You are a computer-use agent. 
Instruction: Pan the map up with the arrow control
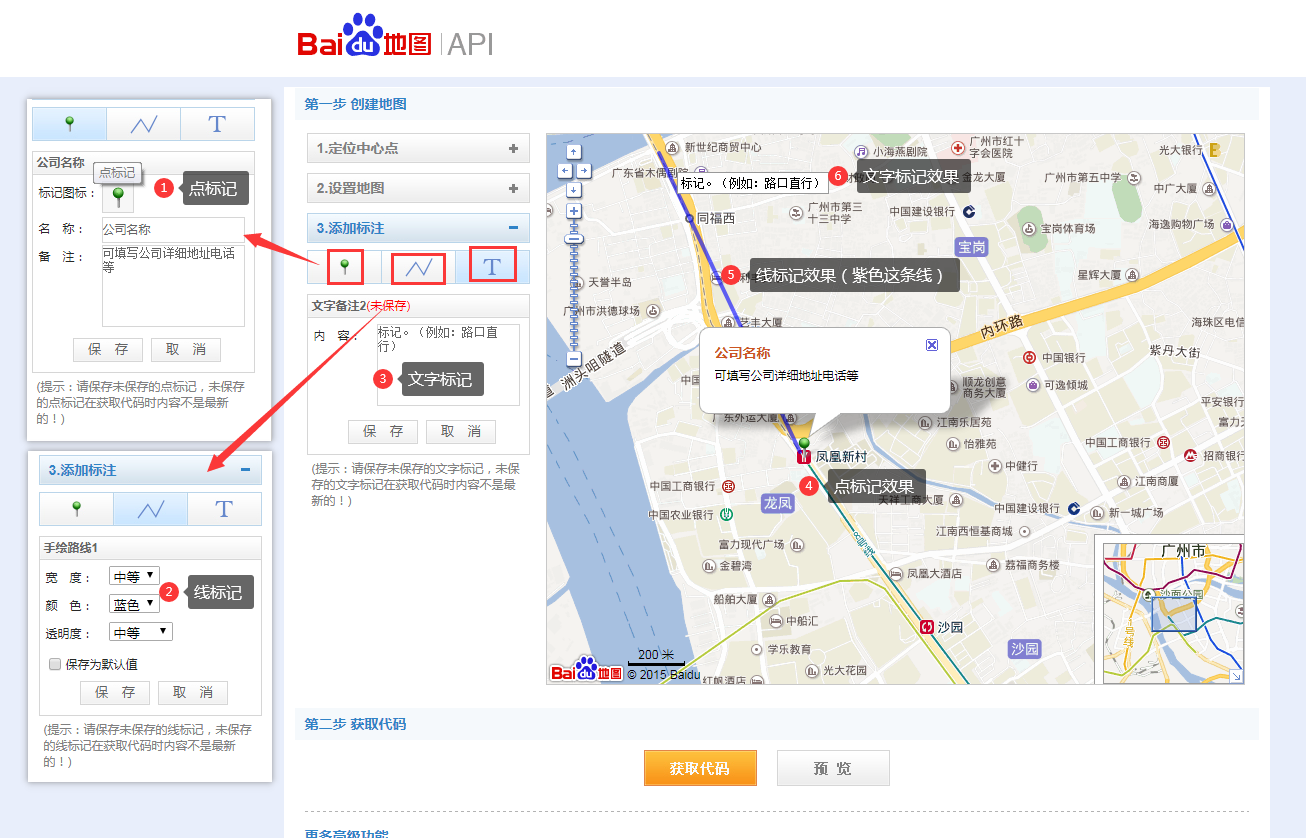[x=574, y=153]
